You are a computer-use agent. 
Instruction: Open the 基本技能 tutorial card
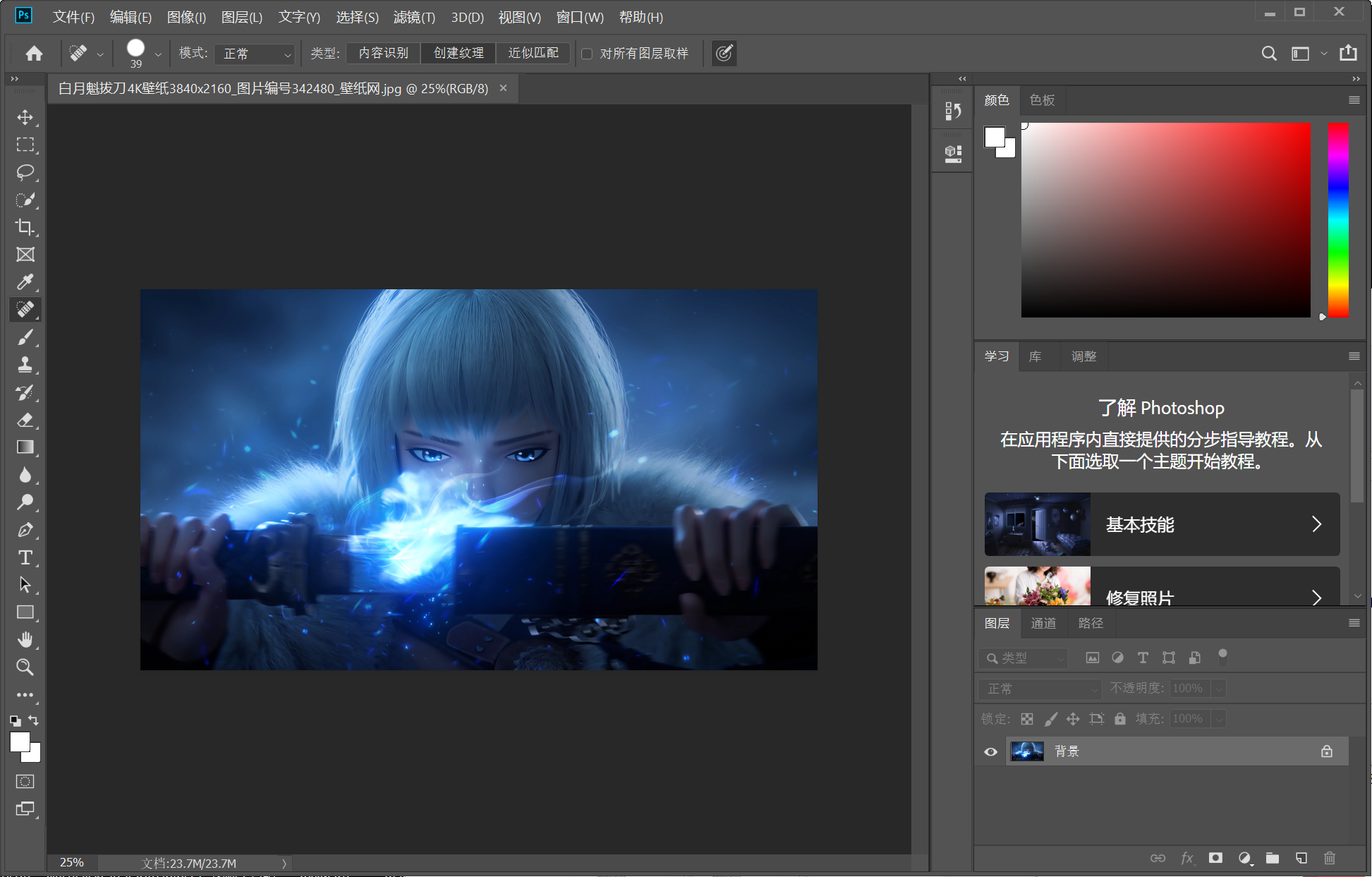click(x=1162, y=524)
